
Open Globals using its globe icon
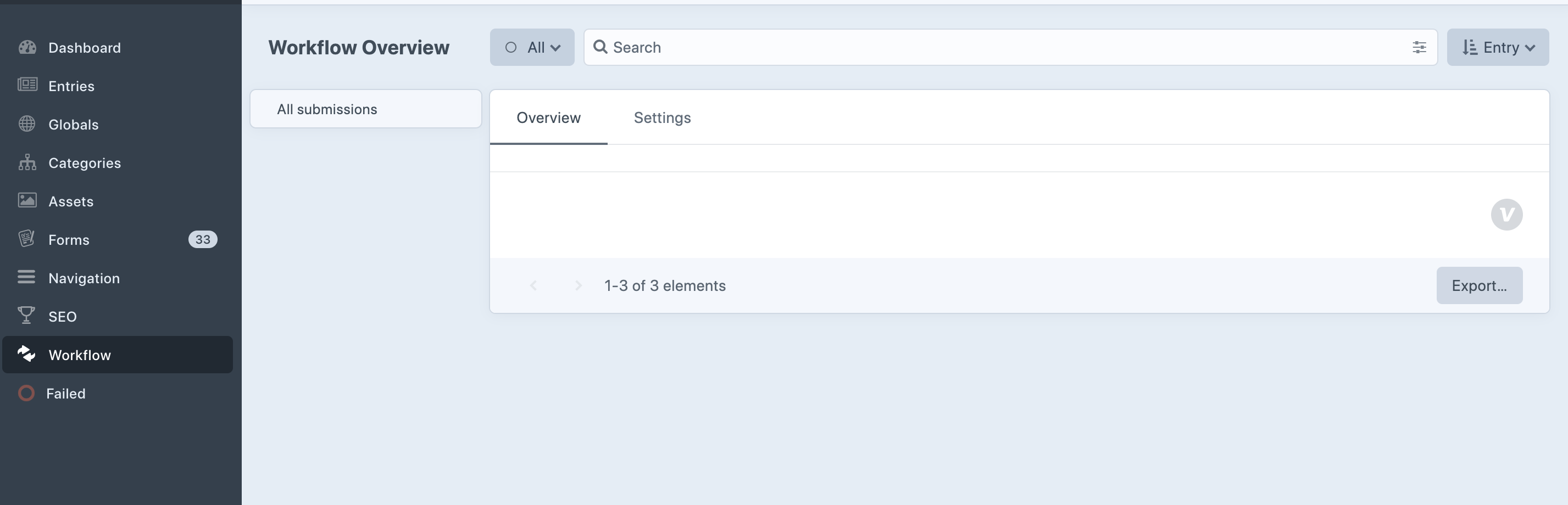tap(27, 124)
